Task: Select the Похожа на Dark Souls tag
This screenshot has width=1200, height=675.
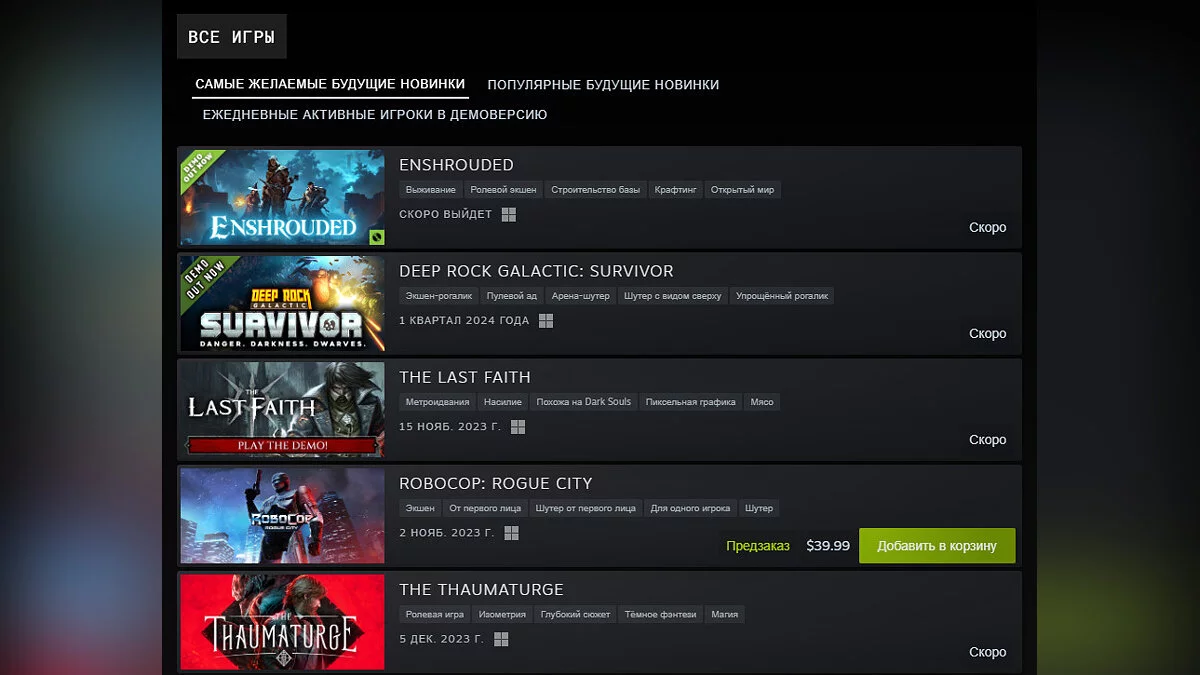Action: [x=584, y=401]
